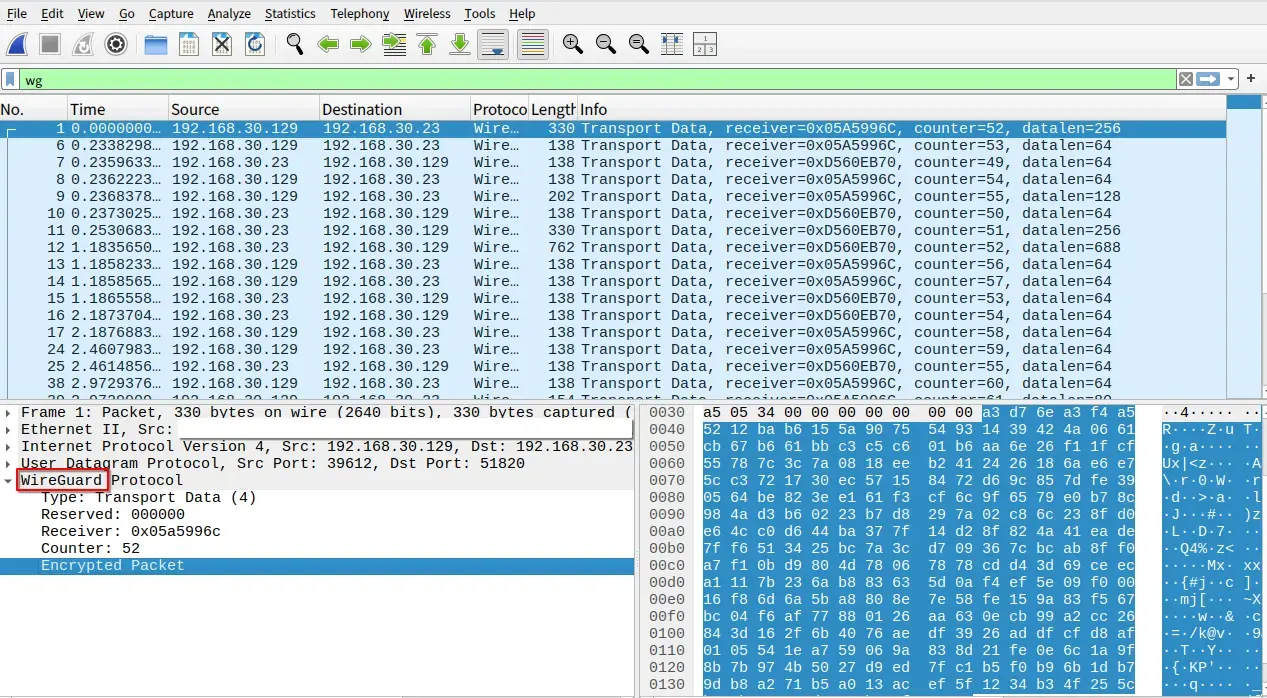This screenshot has height=698, width=1267.
Task: Expand Internet Protocol Version 4 node
Action: tap(9, 446)
